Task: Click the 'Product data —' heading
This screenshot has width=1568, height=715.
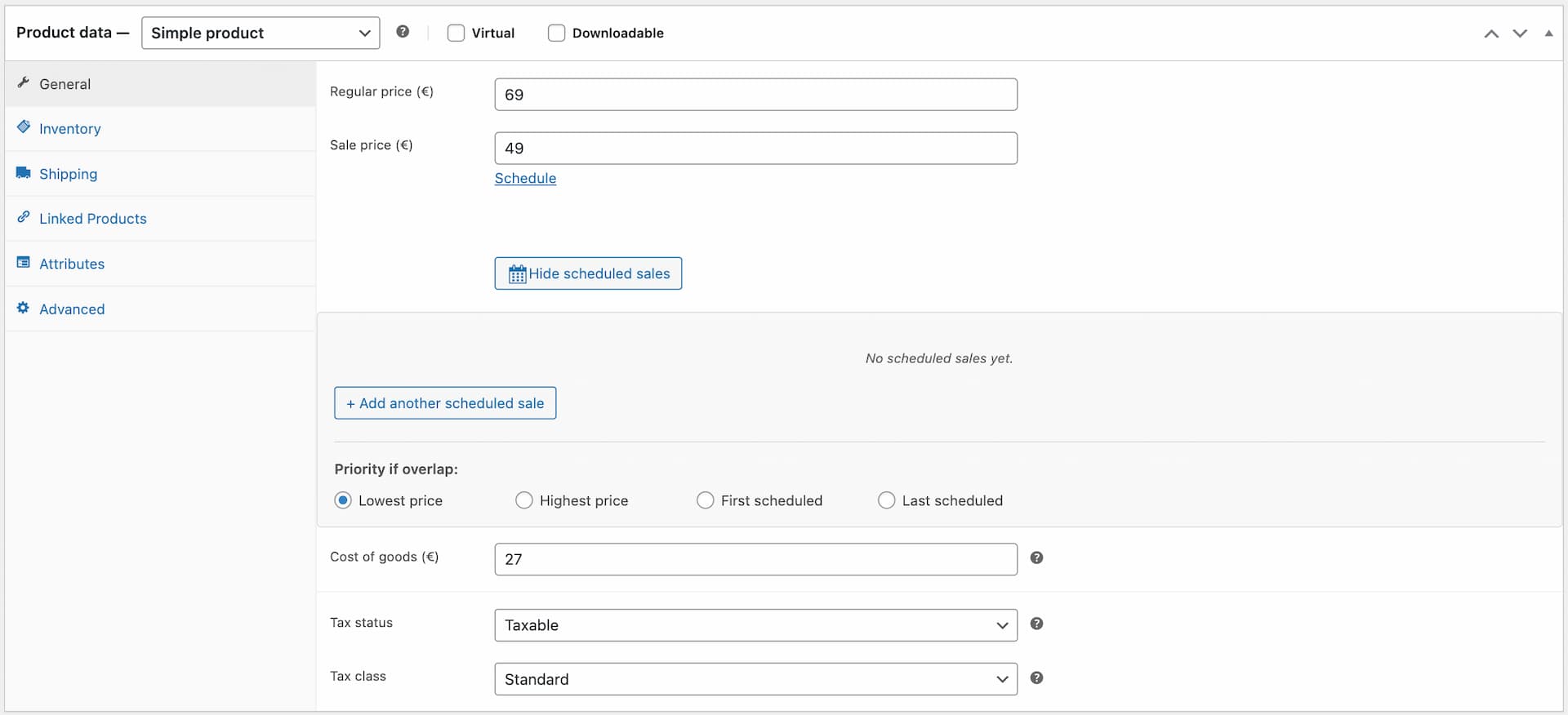Action: tap(73, 33)
